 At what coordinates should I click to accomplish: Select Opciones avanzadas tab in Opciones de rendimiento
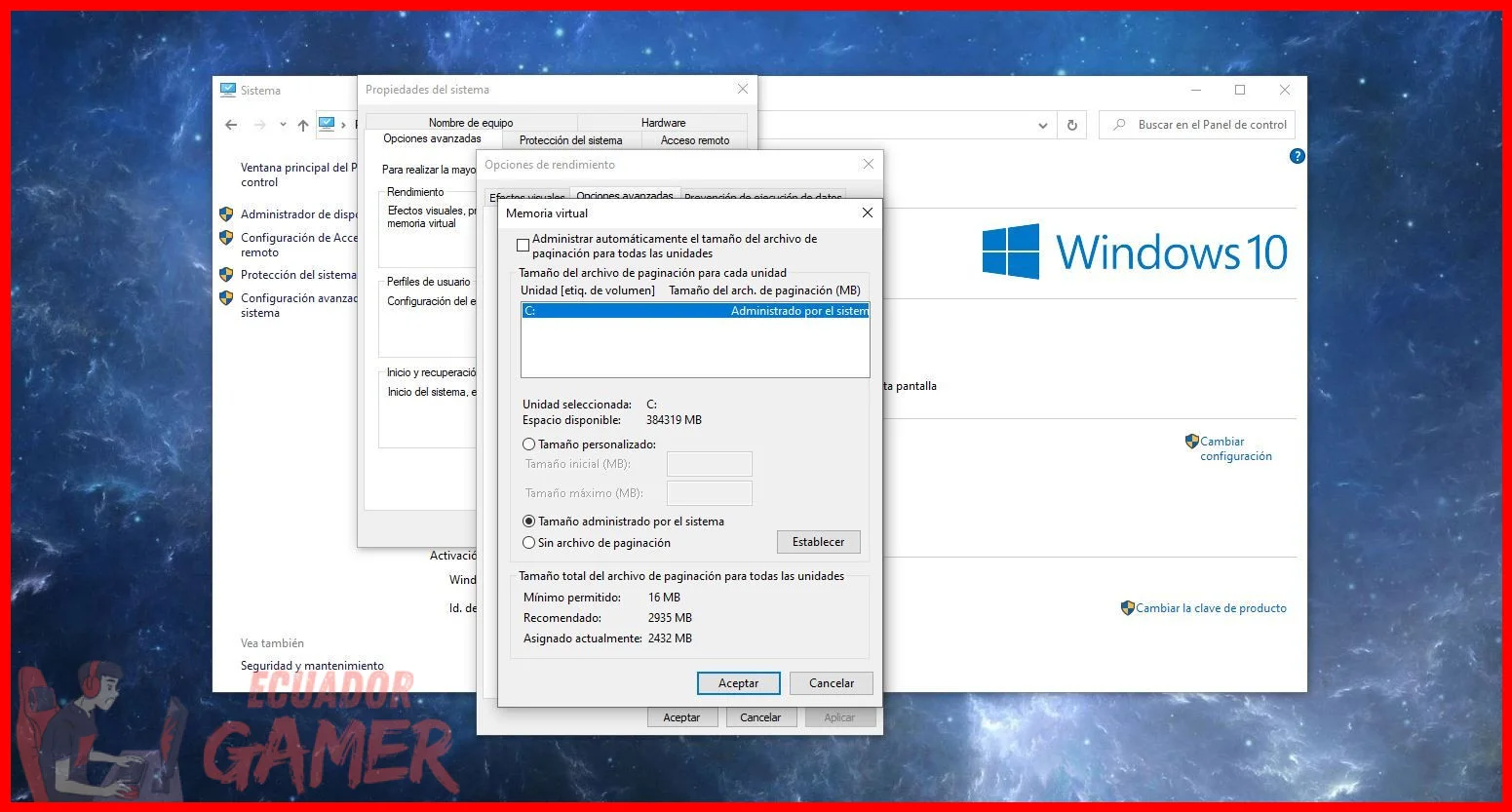point(625,195)
